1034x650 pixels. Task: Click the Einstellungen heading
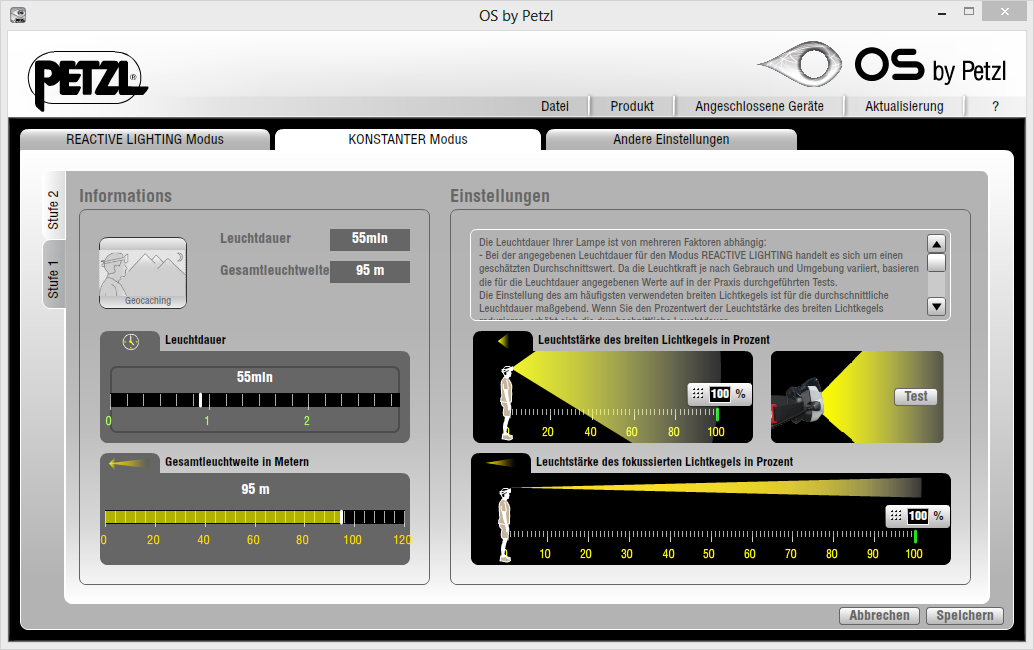pos(500,196)
